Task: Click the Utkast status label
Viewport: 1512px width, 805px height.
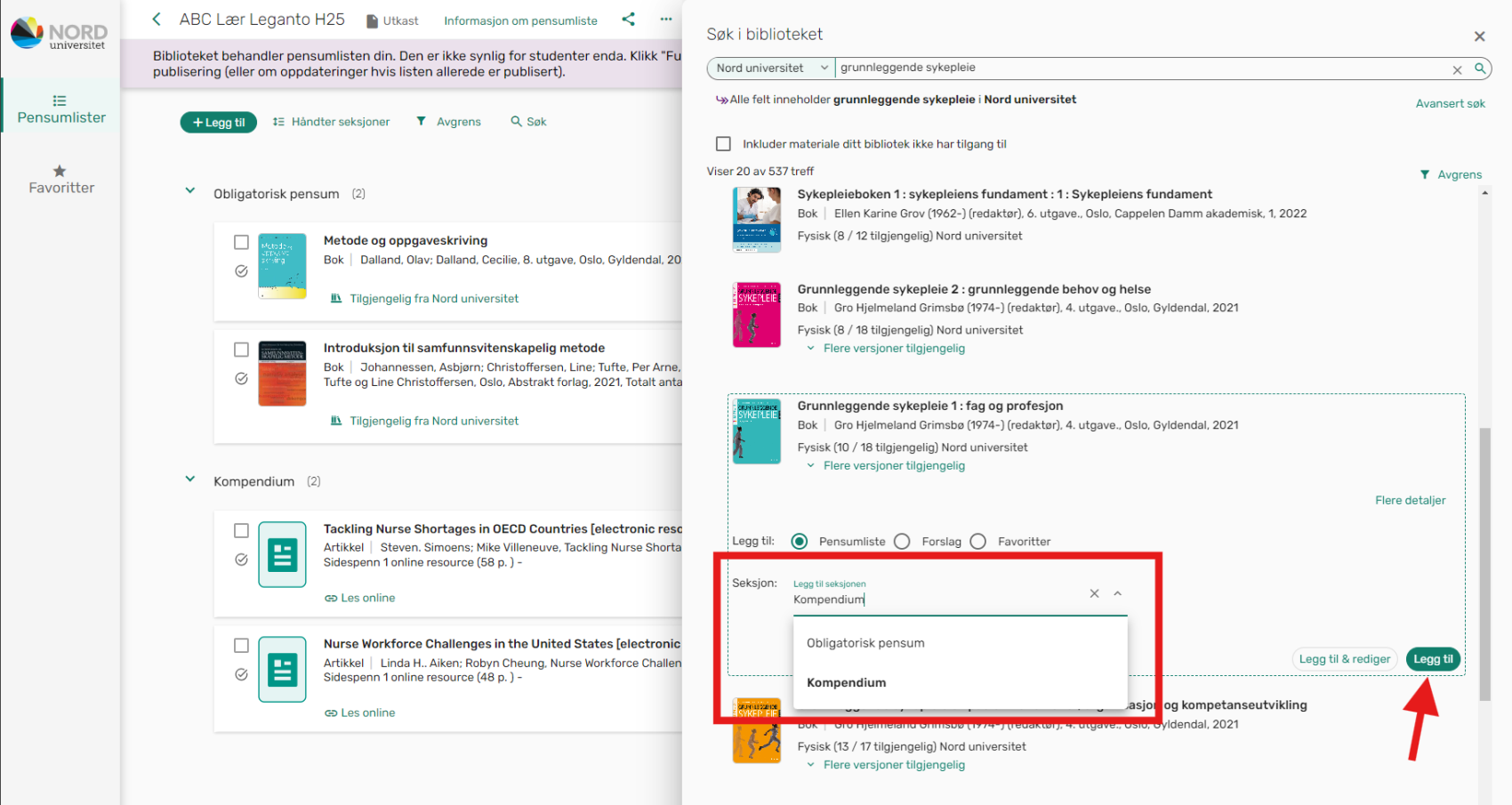Action: coord(392,20)
